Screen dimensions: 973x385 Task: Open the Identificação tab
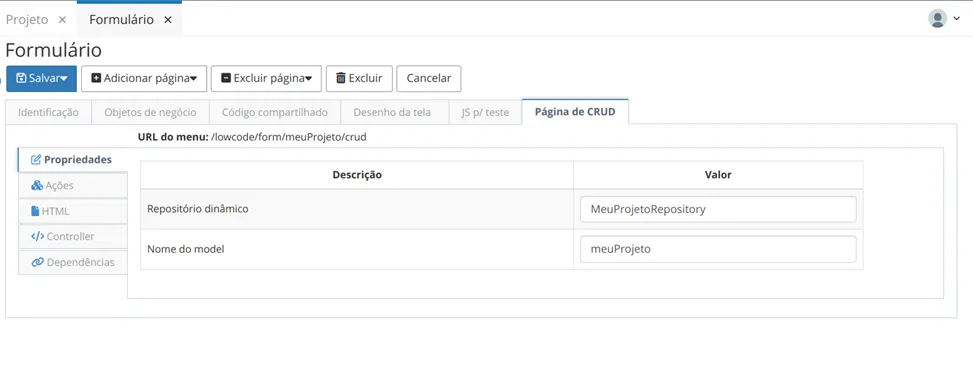click(x=48, y=112)
